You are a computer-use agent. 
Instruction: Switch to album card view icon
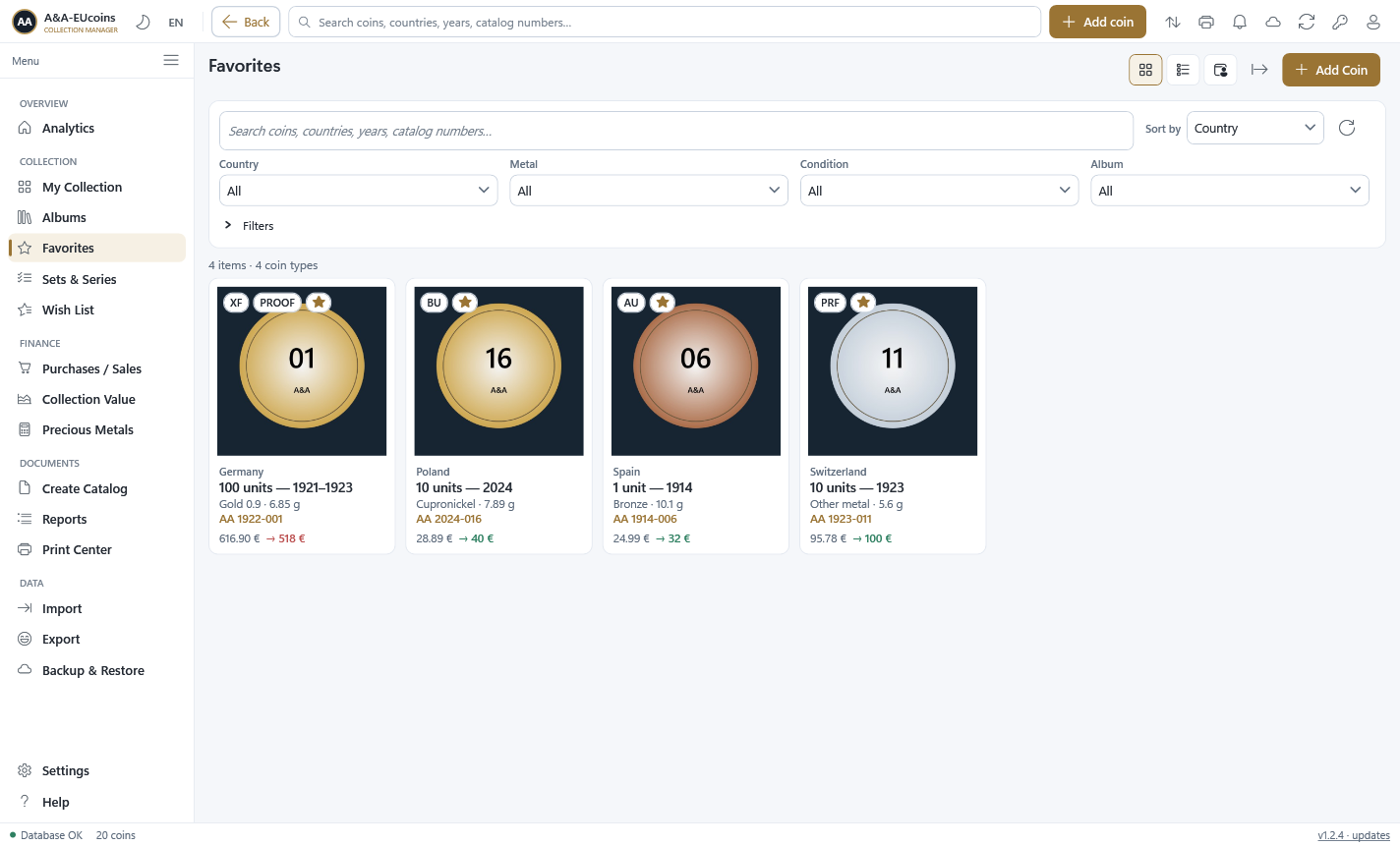click(x=1220, y=70)
